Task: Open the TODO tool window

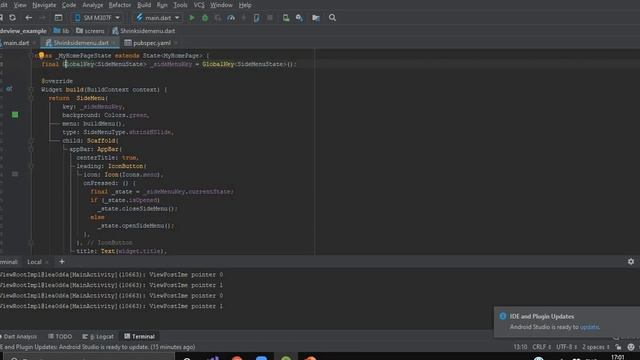Action: pos(60,336)
